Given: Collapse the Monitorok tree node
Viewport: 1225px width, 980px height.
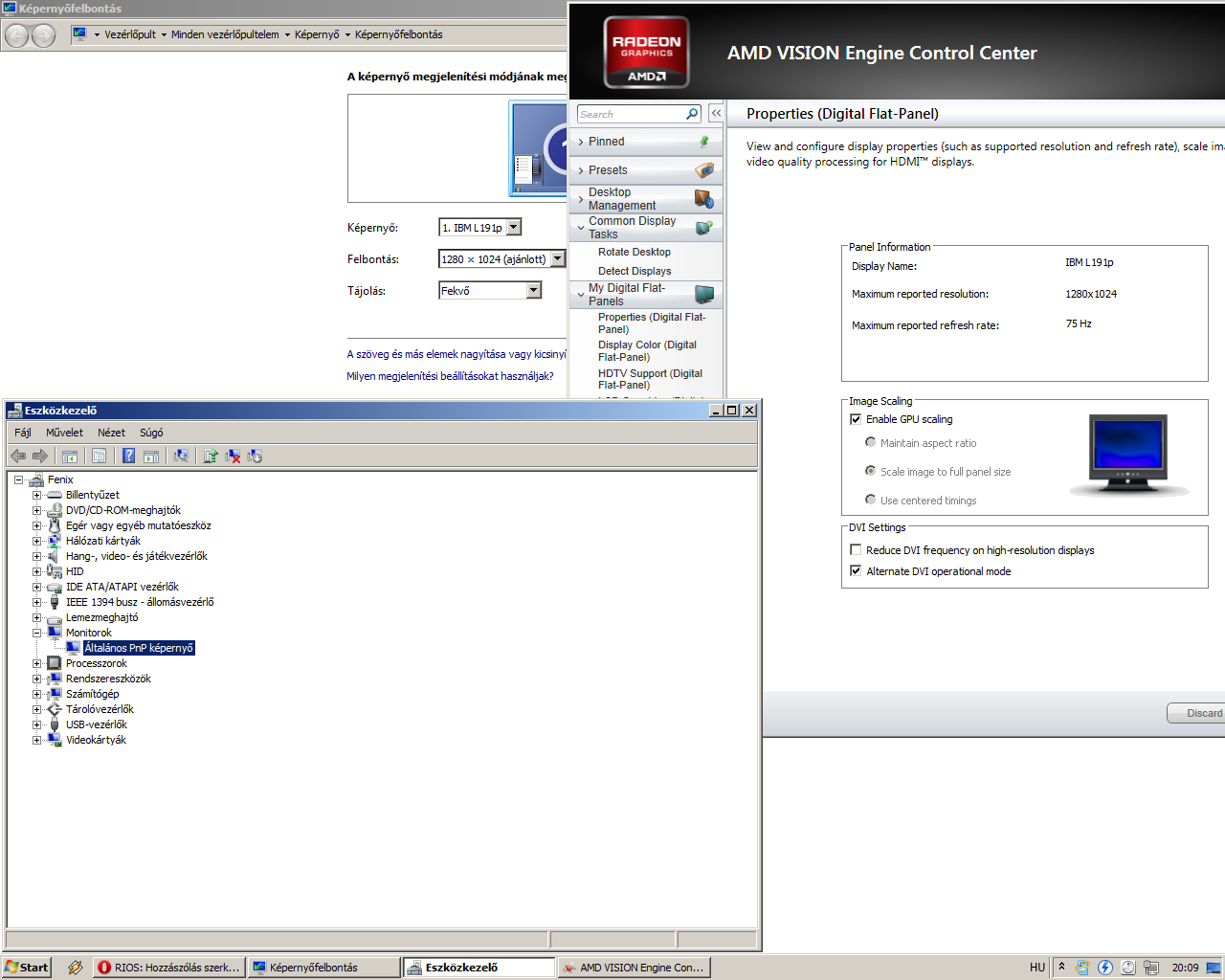Looking at the screenshot, I should [36, 633].
